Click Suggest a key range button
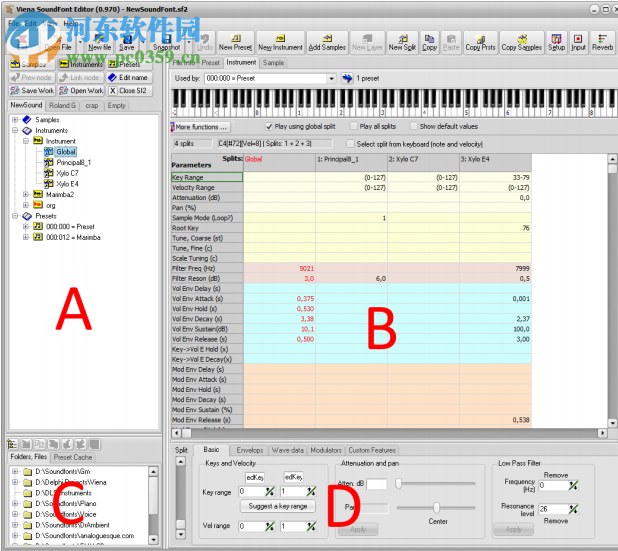Image resolution: width=618 pixels, height=551 pixels. (x=278, y=506)
